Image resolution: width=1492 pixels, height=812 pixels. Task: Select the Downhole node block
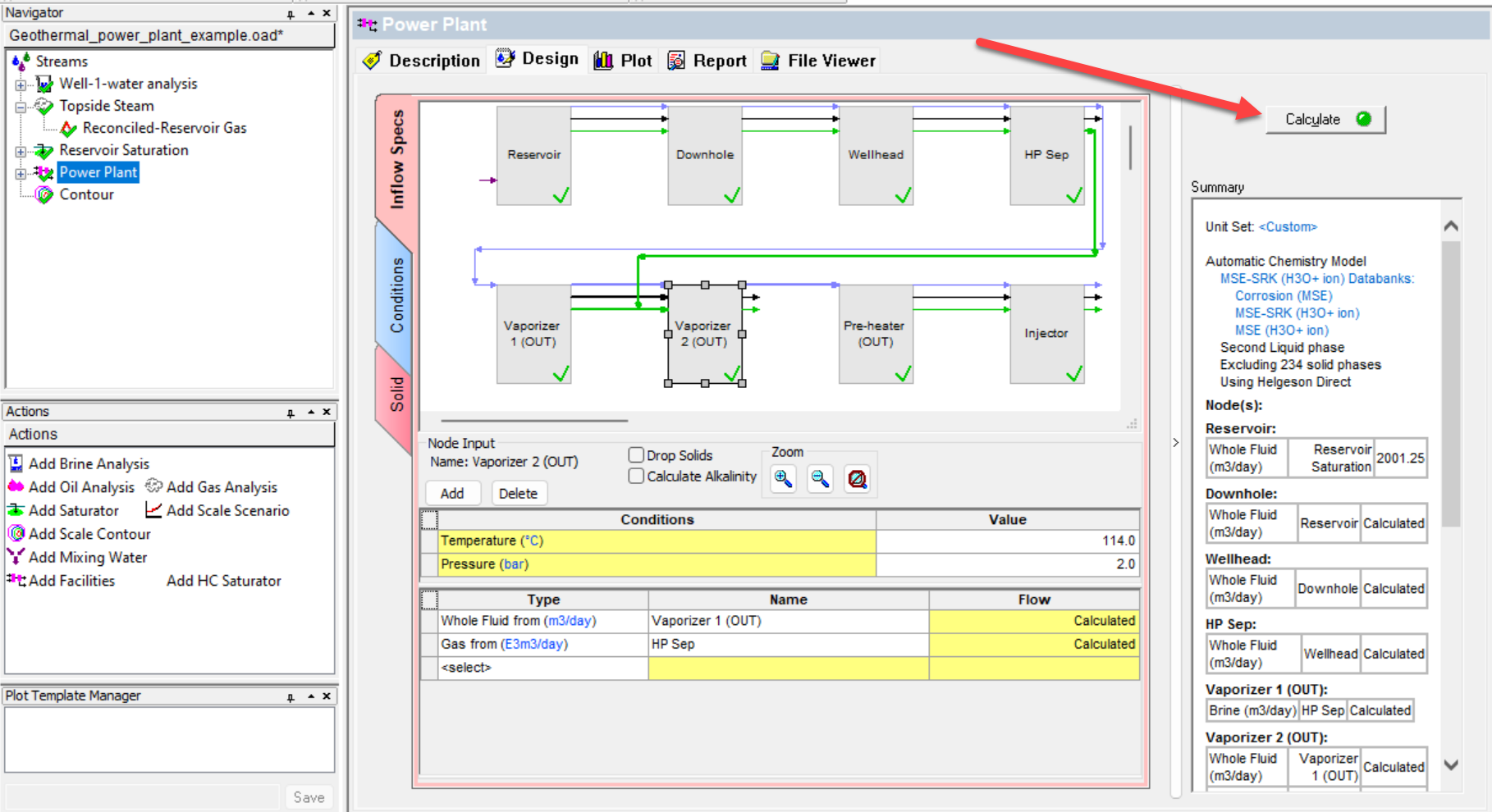[x=705, y=156]
